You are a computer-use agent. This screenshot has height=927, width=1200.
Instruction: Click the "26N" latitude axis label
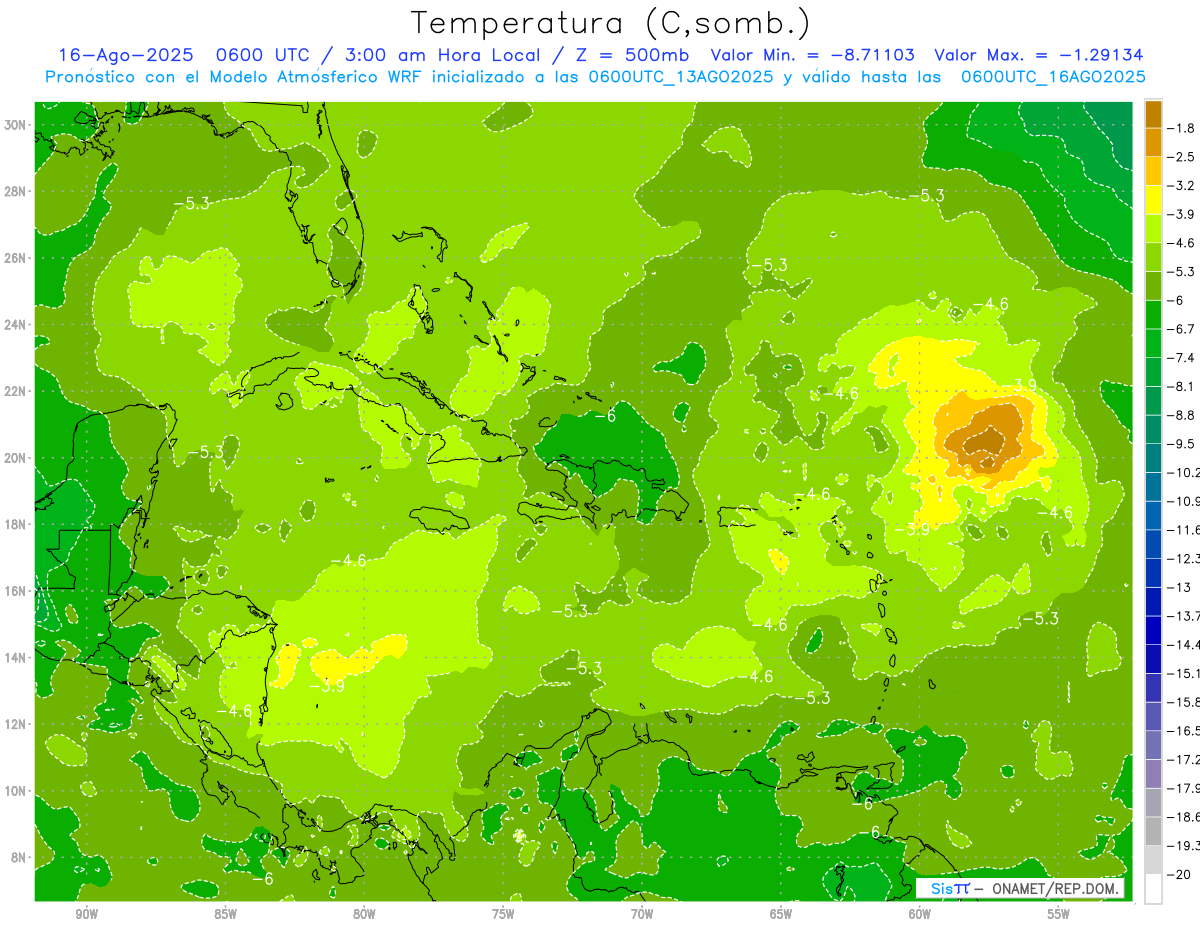(x=15, y=258)
